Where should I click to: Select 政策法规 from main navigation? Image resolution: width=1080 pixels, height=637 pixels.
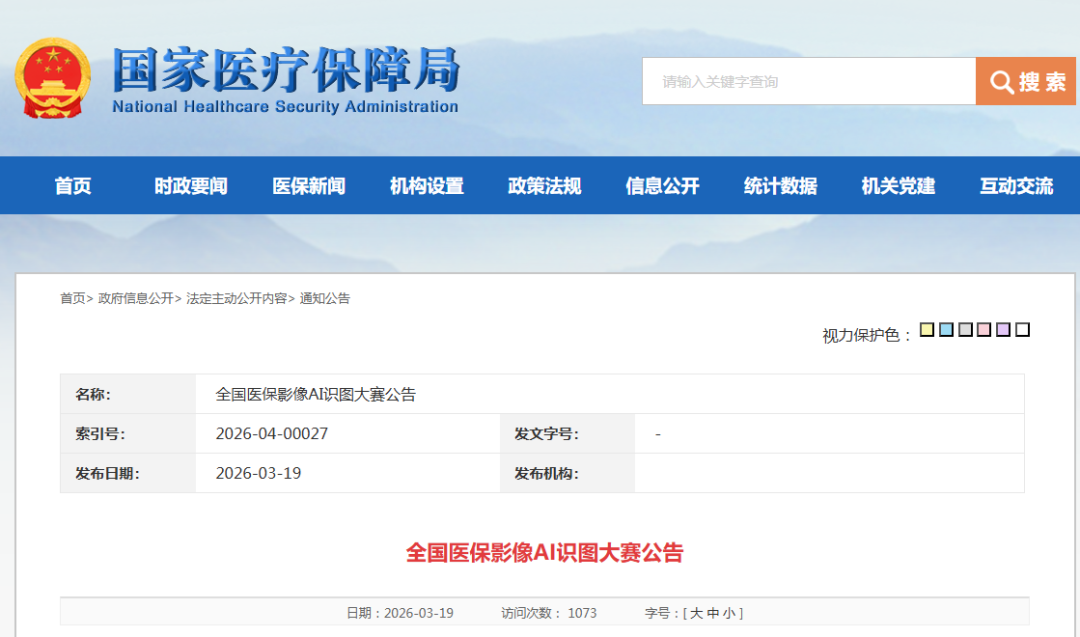[x=544, y=186]
